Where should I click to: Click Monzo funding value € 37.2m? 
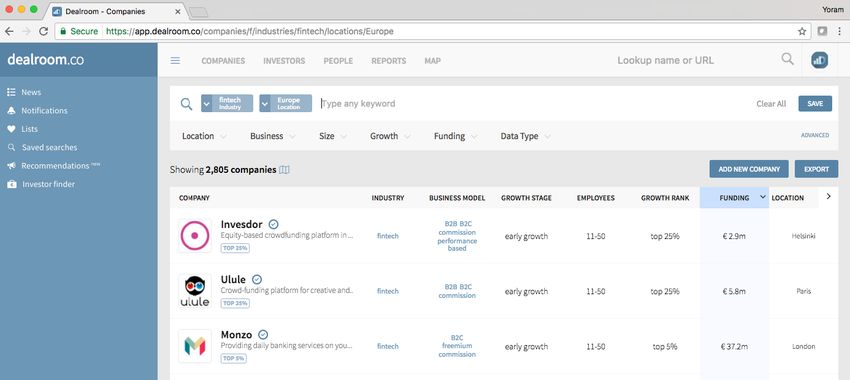point(734,346)
